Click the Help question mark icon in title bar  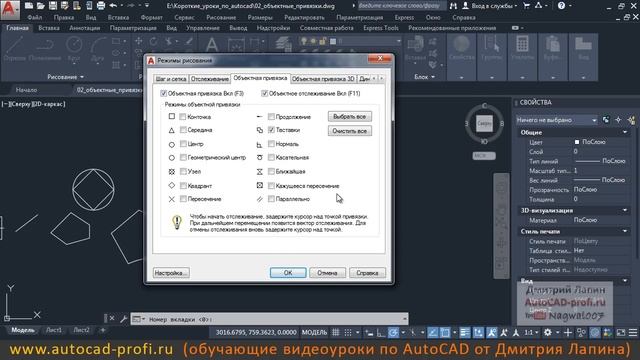pyautogui.click(x=561, y=6)
